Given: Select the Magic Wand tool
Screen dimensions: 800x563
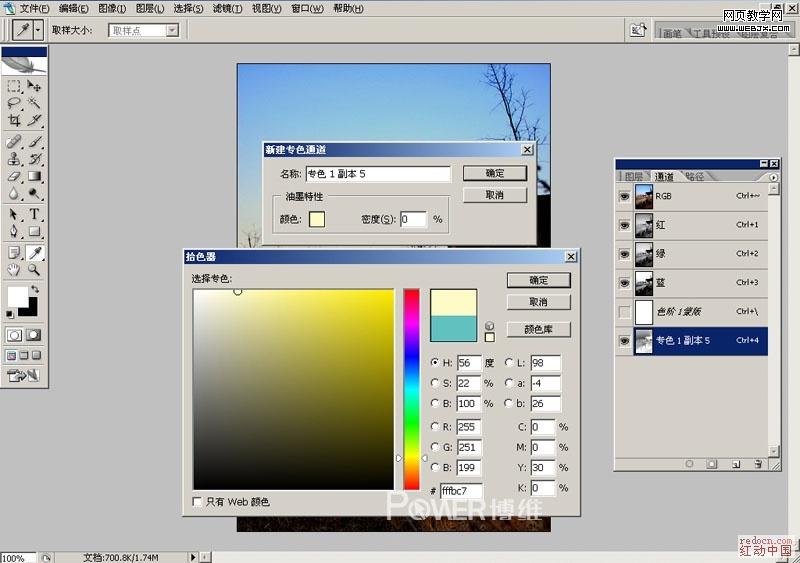Looking at the screenshot, I should pyautogui.click(x=35, y=103).
